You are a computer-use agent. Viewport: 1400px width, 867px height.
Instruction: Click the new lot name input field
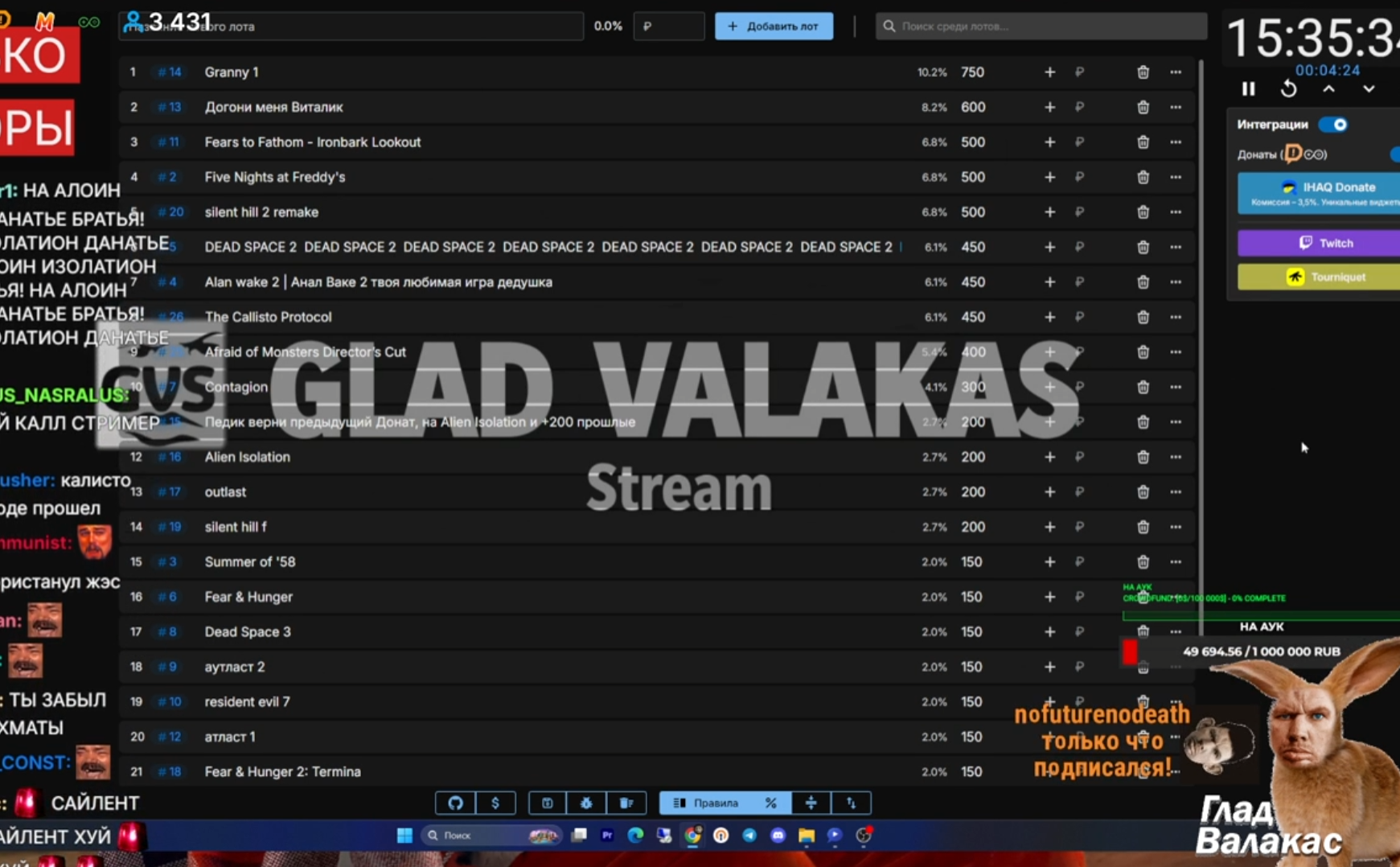click(x=351, y=27)
